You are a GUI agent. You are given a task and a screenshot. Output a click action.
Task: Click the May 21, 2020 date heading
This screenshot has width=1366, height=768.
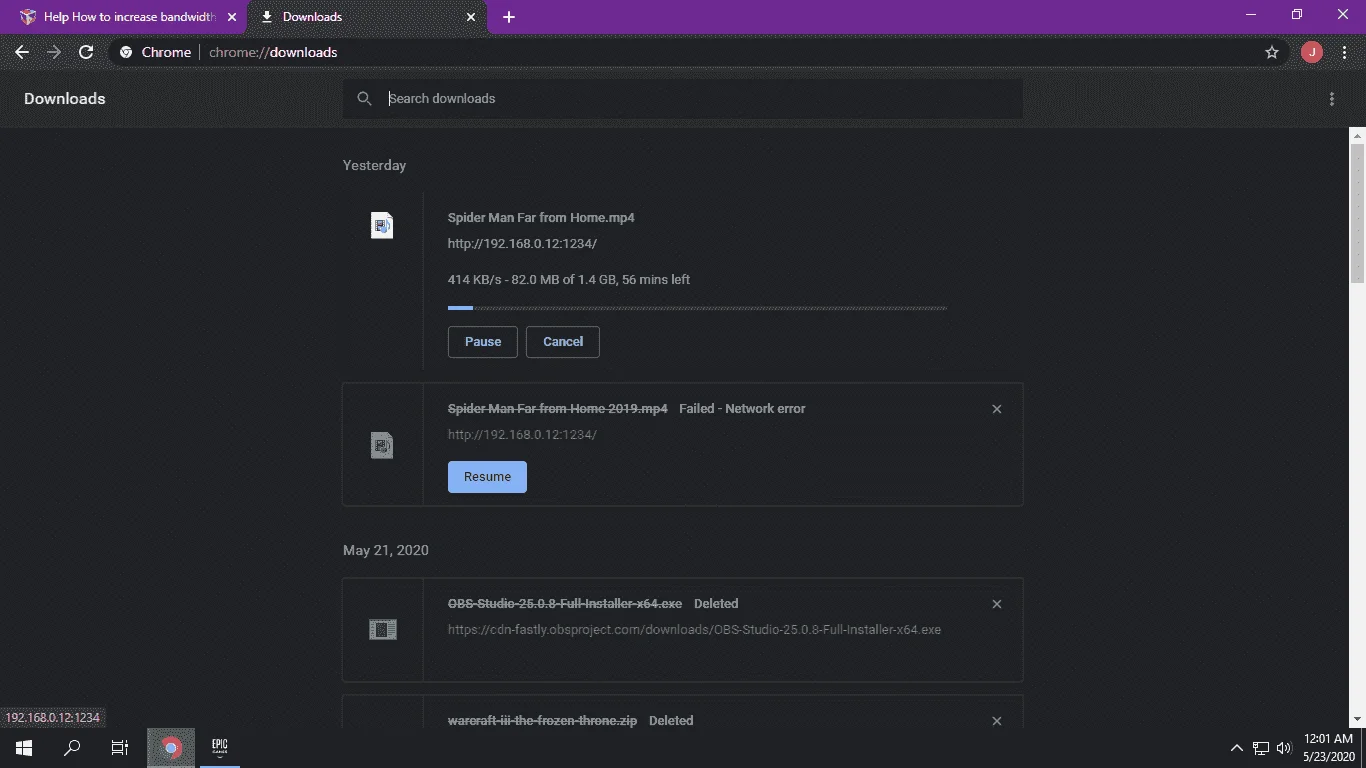point(386,551)
